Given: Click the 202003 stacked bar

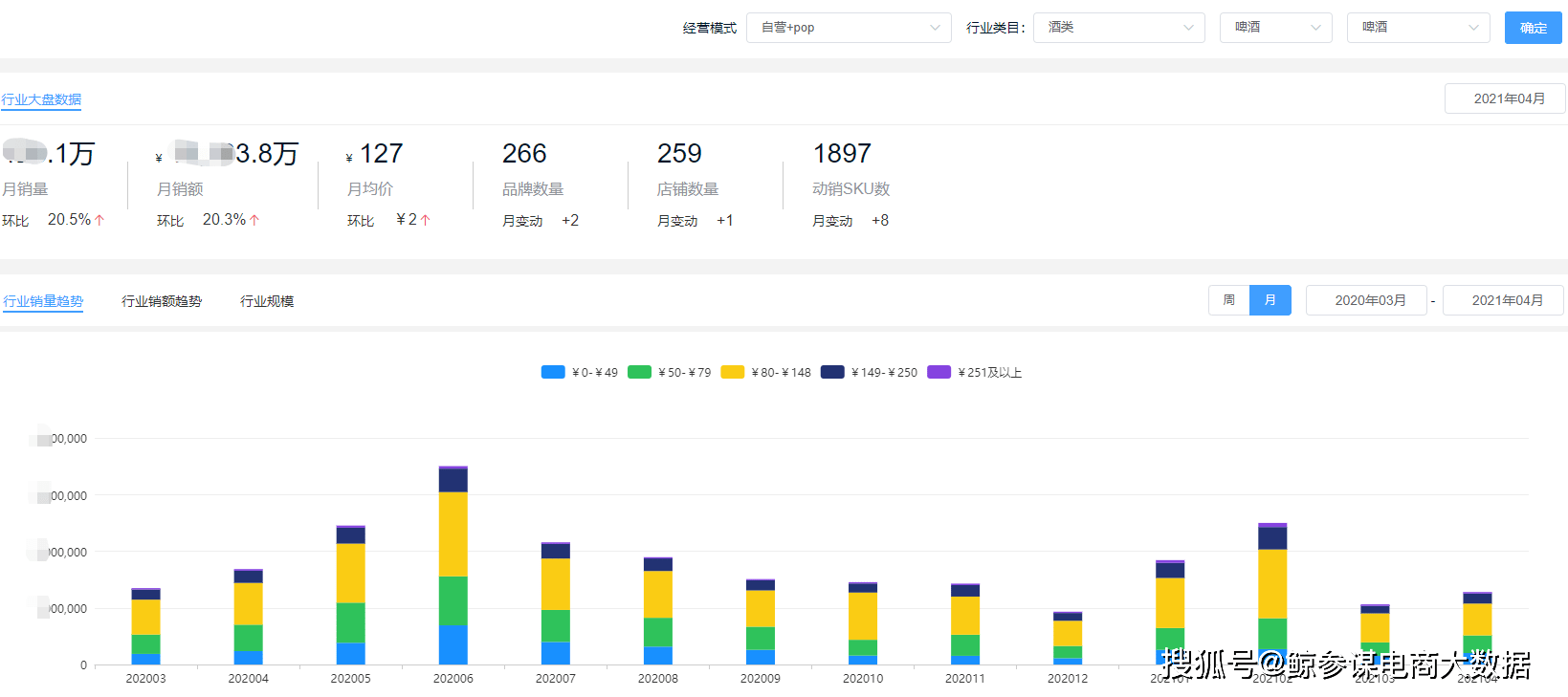Looking at the screenshot, I should 145,626.
